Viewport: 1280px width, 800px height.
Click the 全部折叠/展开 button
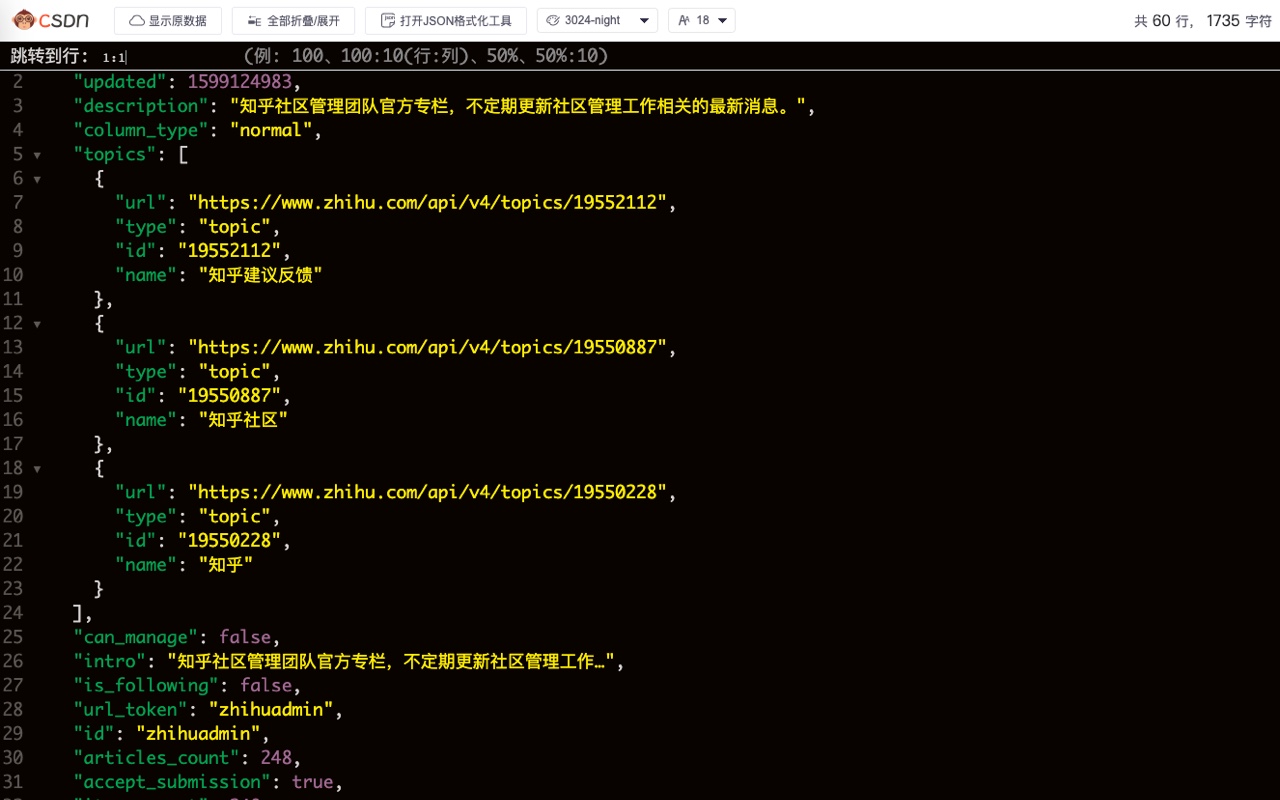(x=293, y=19)
